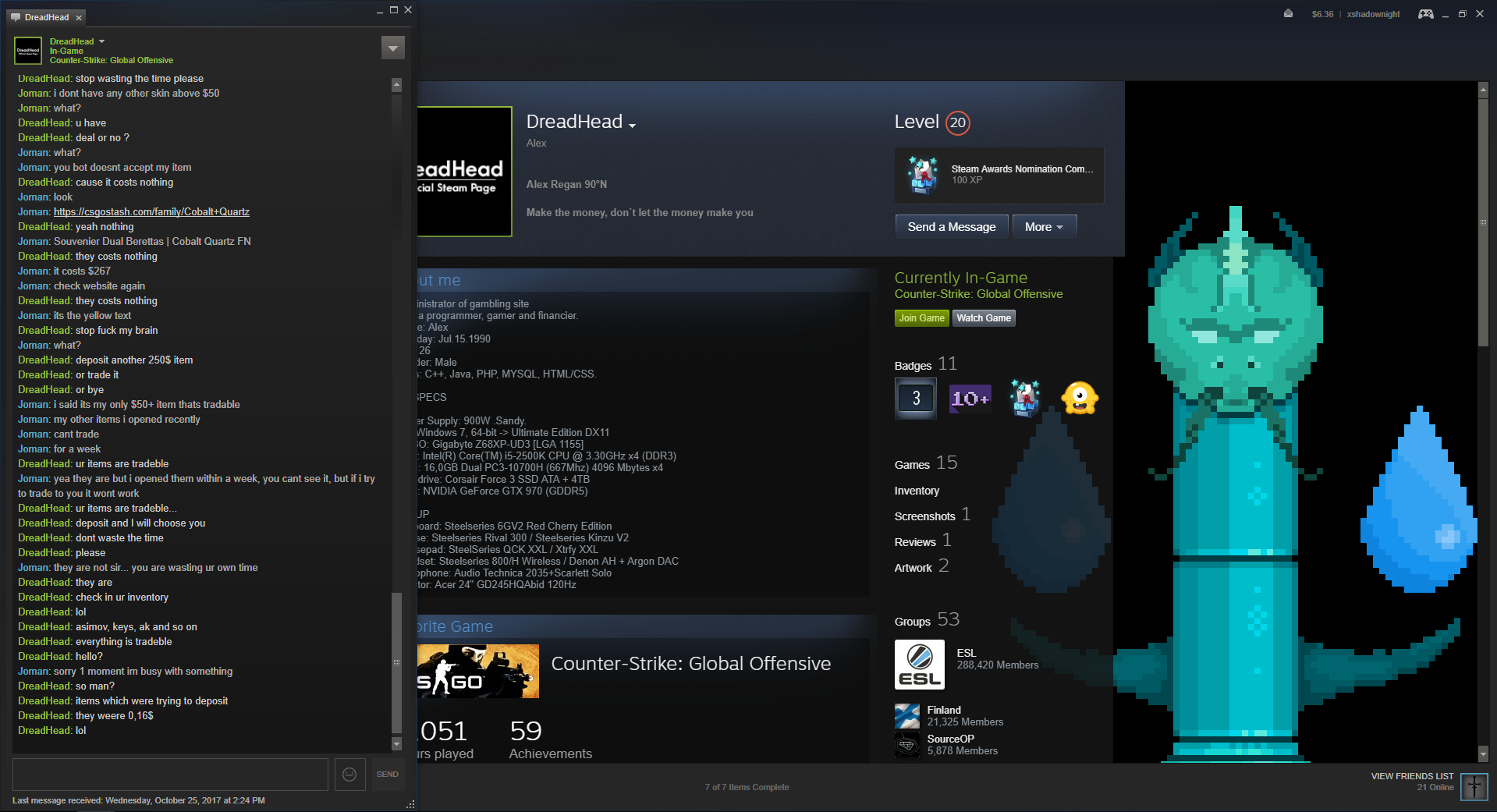The width and height of the screenshot is (1497, 812).
Task: Open Counter-Strike: Global Offensive favorite game title
Action: pos(691,664)
